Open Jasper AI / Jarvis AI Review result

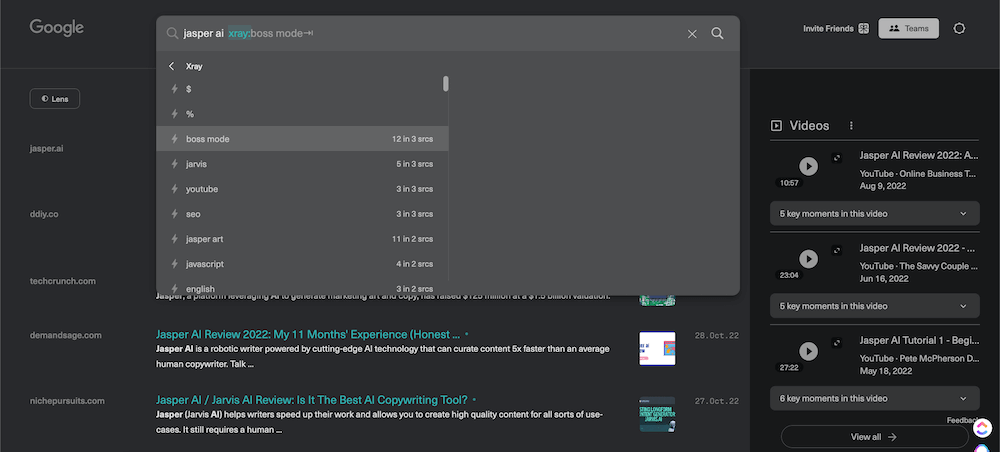[312, 400]
